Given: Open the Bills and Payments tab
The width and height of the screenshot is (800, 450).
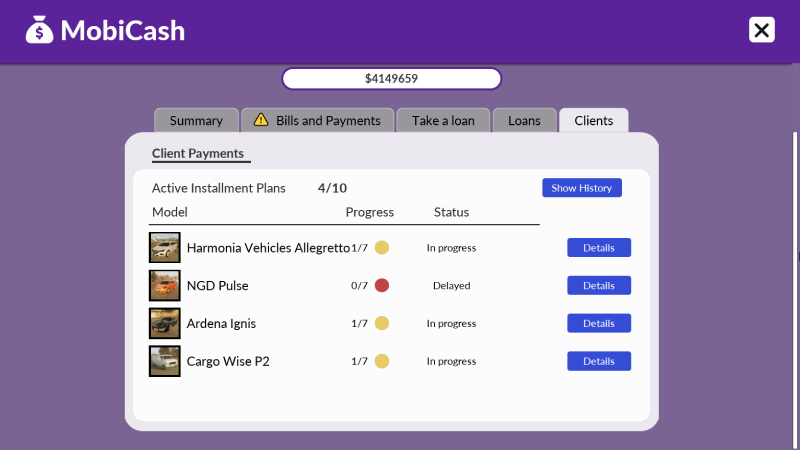Looking at the screenshot, I should coord(318,120).
